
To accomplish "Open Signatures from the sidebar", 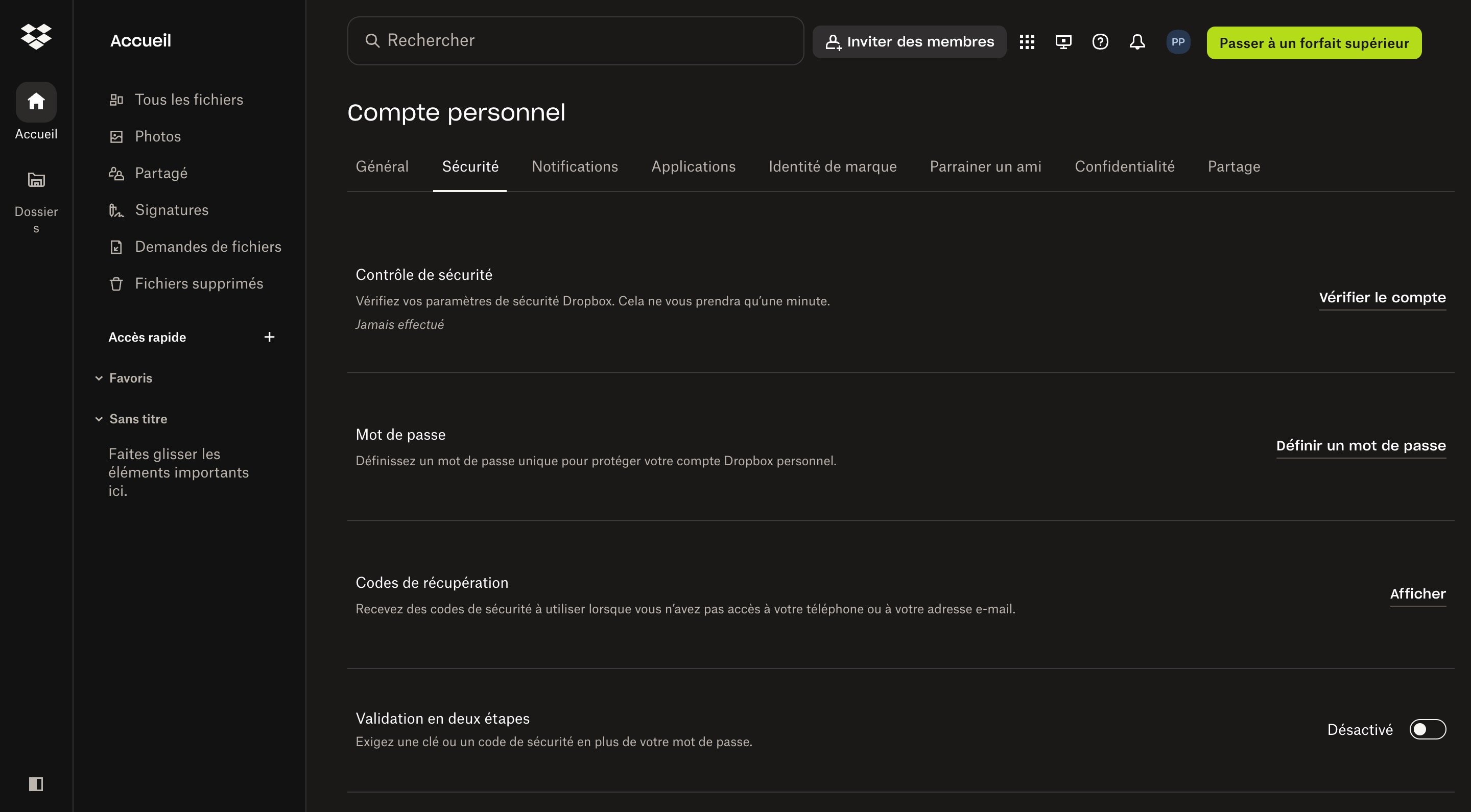I will [x=172, y=209].
